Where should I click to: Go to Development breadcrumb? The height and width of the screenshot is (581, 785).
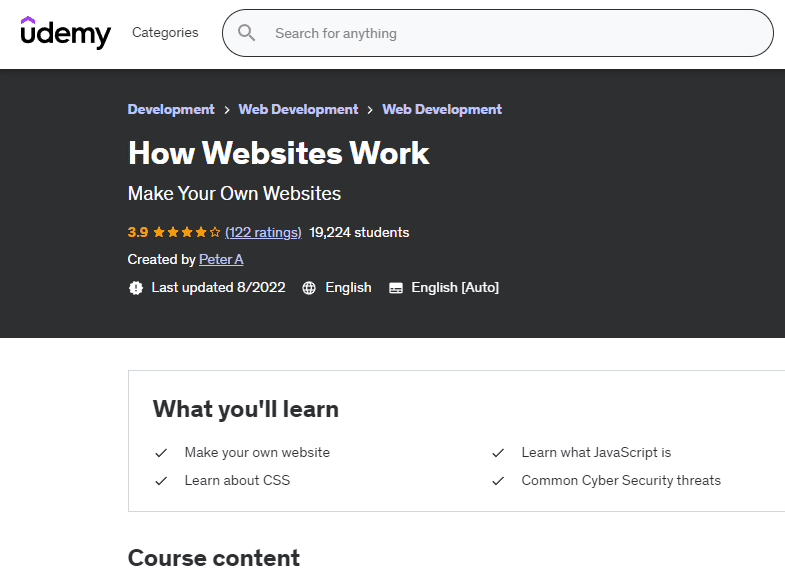click(171, 109)
